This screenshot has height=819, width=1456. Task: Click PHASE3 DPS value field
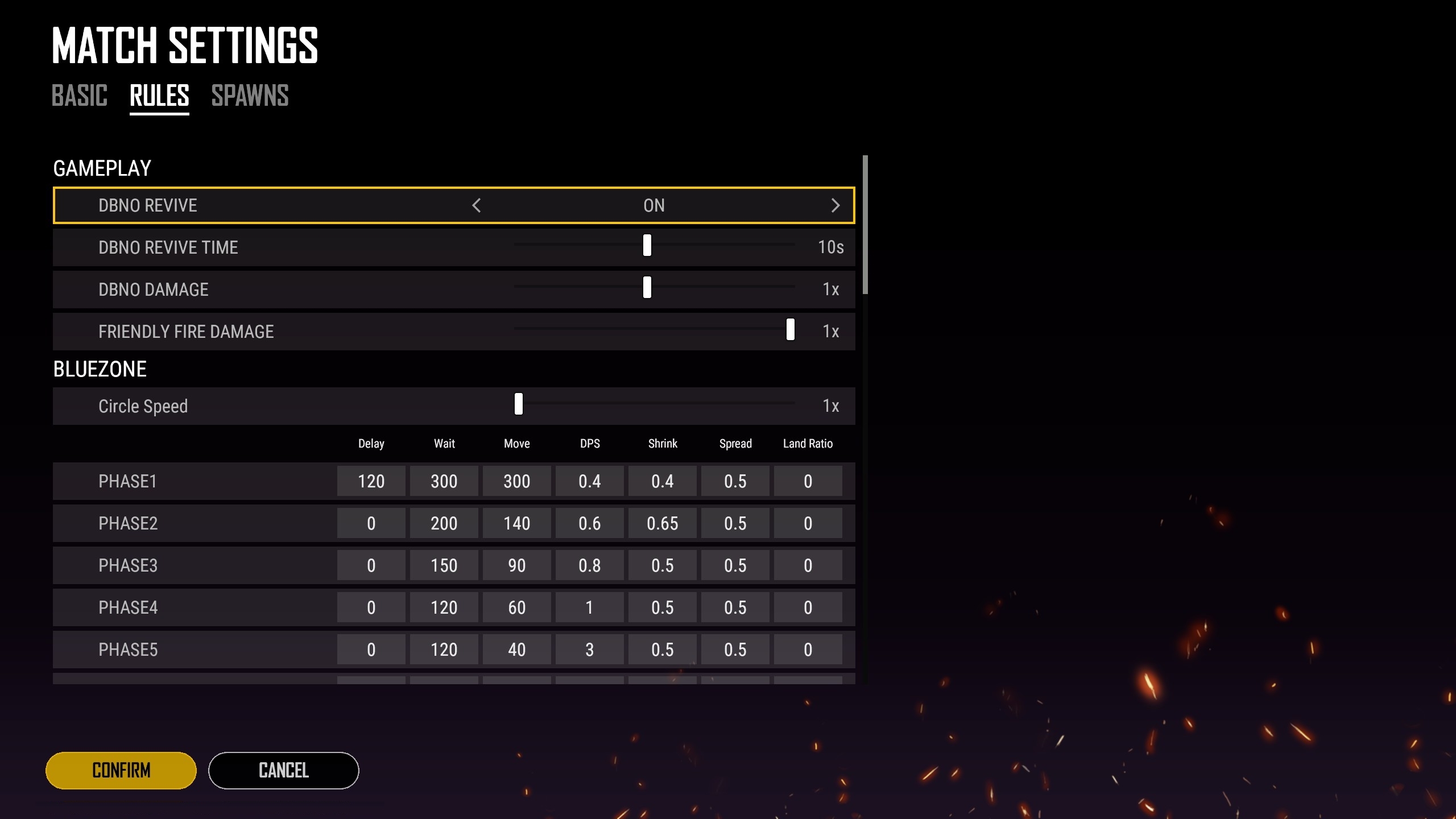[589, 565]
